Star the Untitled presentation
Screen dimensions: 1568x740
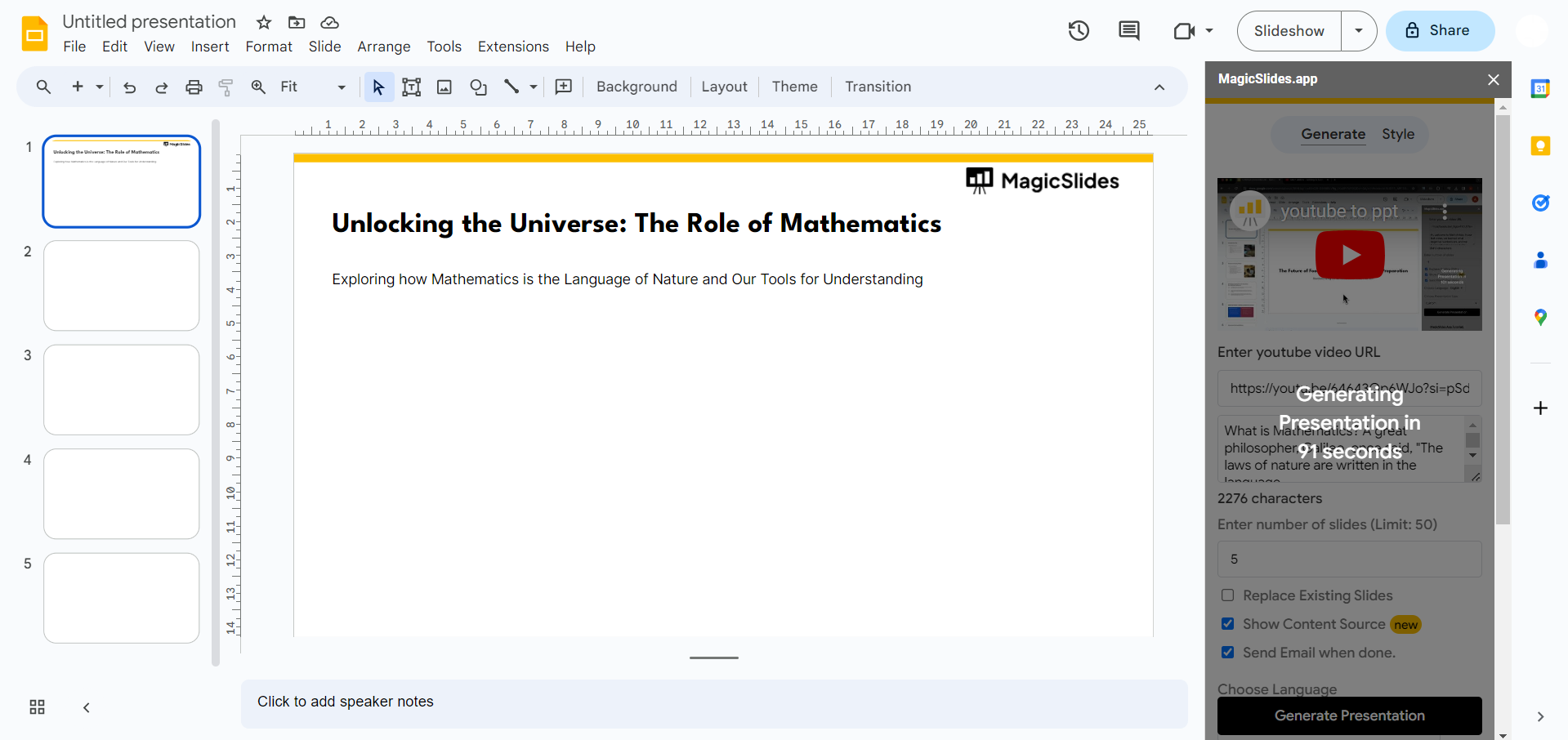click(264, 23)
